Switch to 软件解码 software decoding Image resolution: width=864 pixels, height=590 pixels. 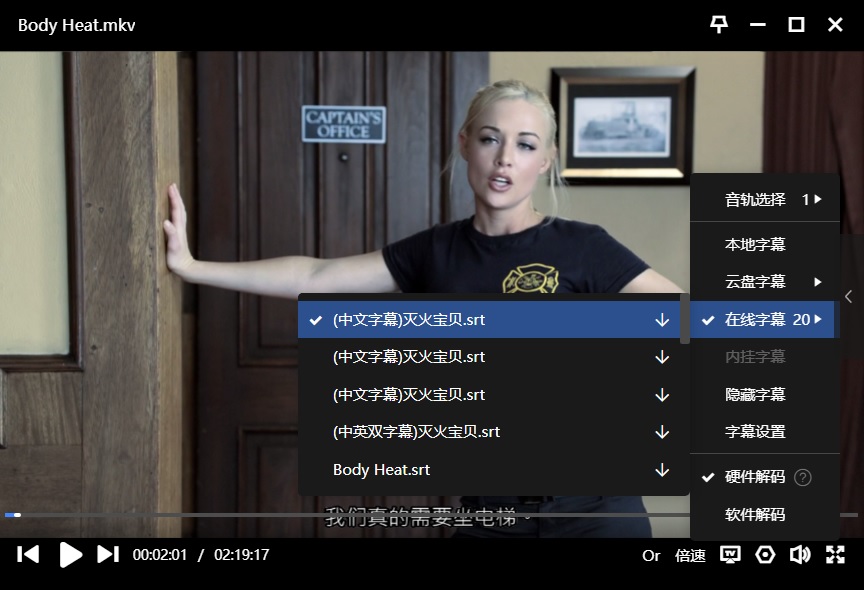click(x=755, y=515)
